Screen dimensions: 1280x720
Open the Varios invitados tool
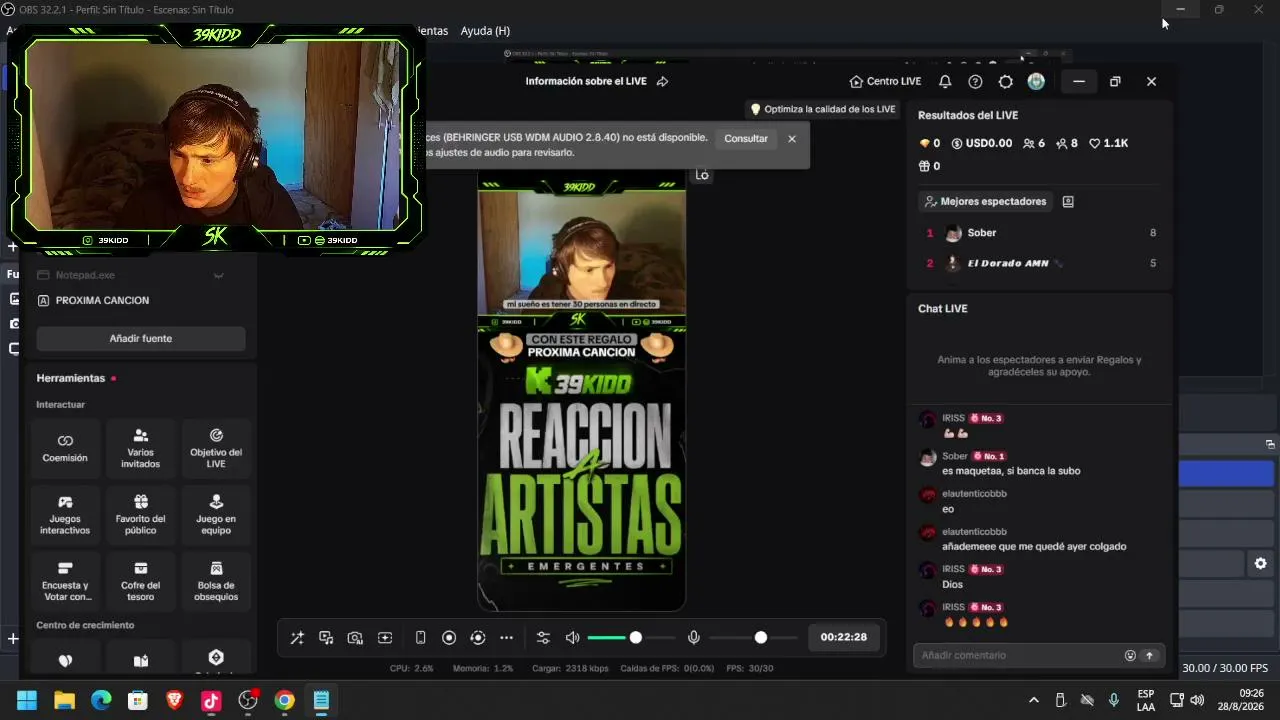(140, 448)
